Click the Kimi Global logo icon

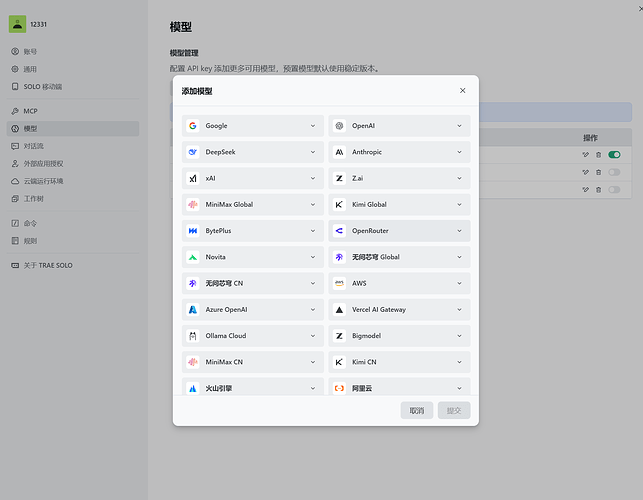pos(339,205)
